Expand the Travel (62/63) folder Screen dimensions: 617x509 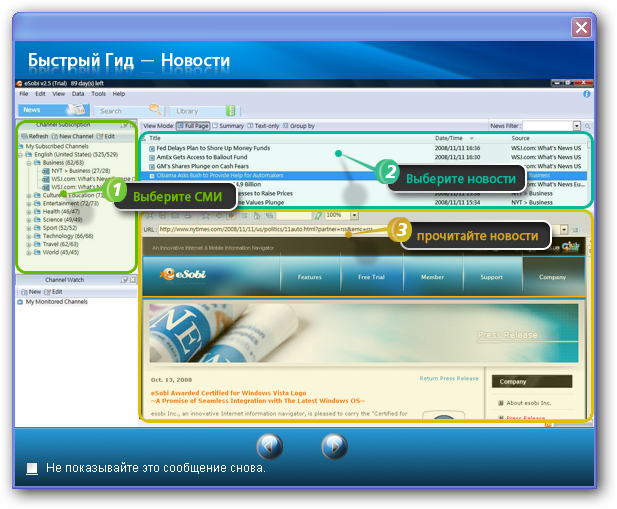click(x=29, y=245)
